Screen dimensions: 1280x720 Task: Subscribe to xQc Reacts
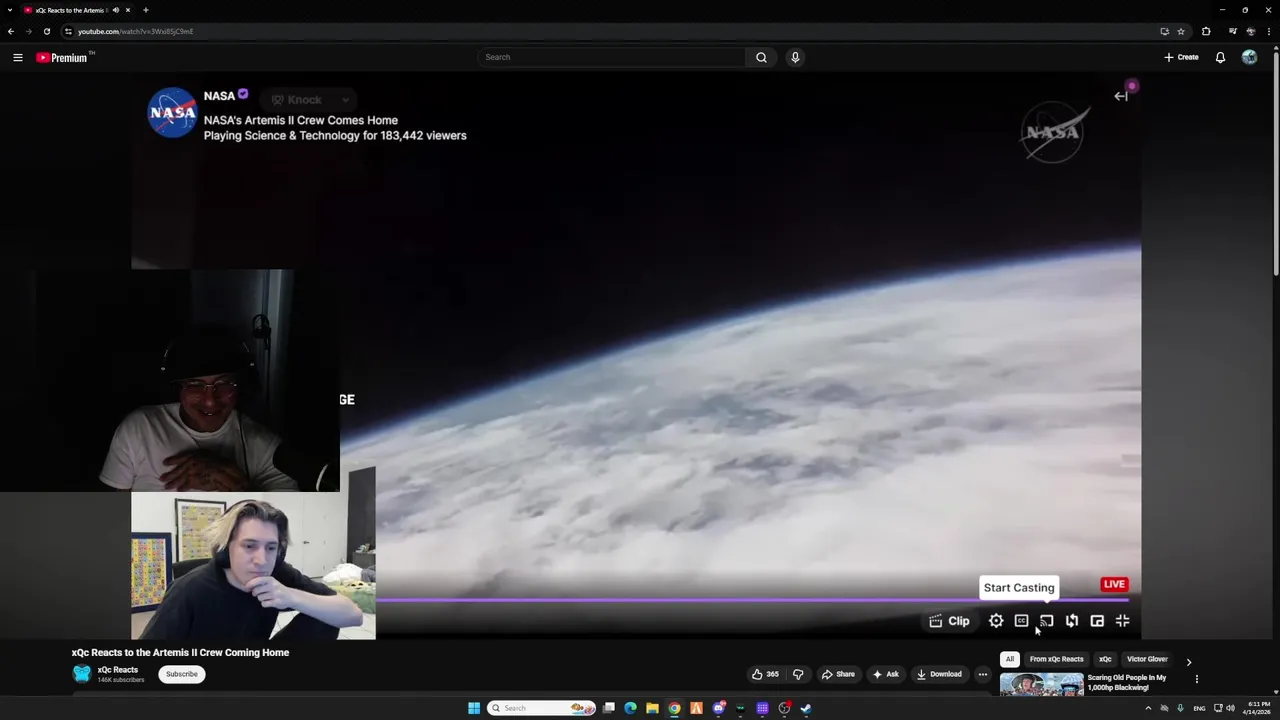182,674
